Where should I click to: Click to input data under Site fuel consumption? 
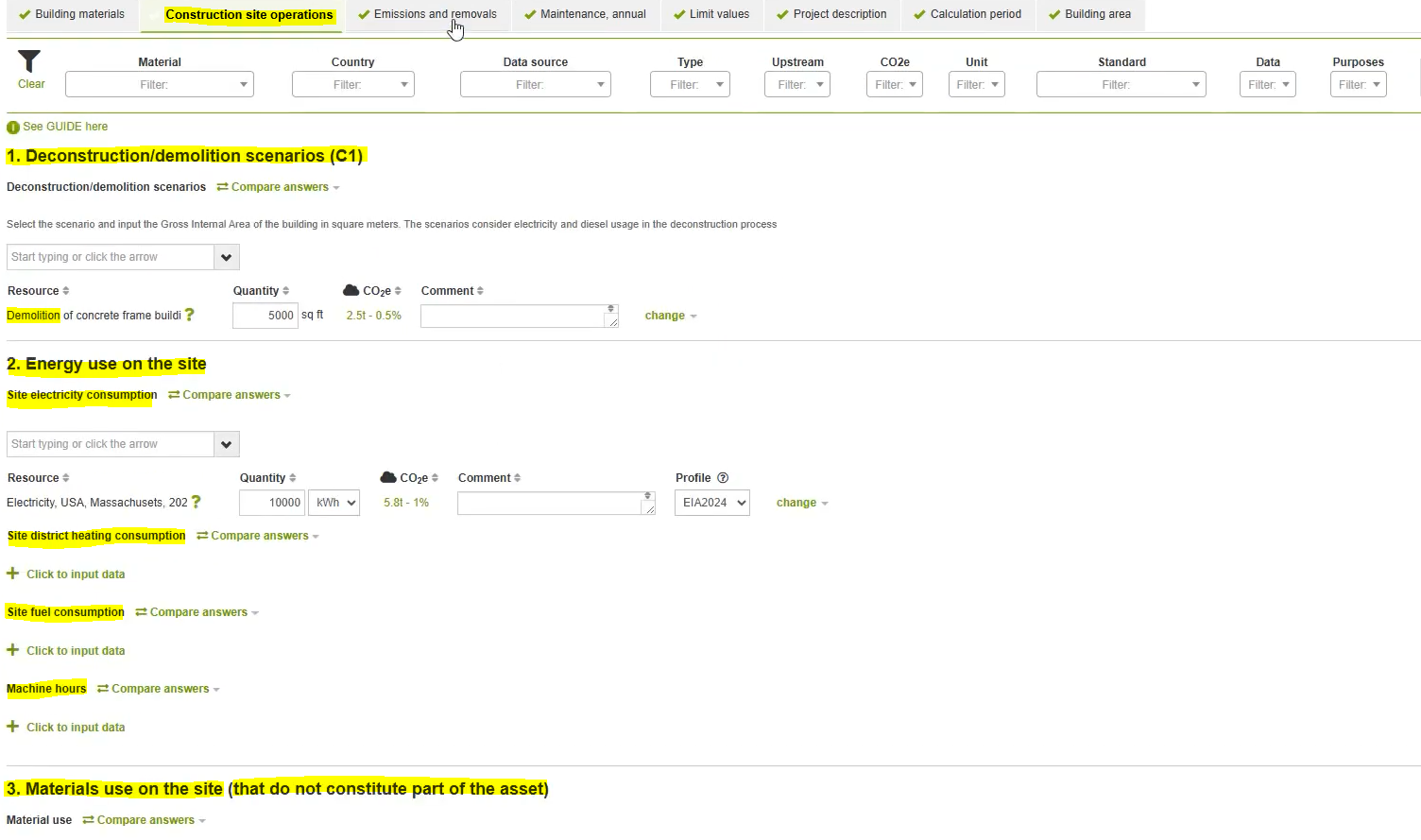pyautogui.click(x=75, y=650)
